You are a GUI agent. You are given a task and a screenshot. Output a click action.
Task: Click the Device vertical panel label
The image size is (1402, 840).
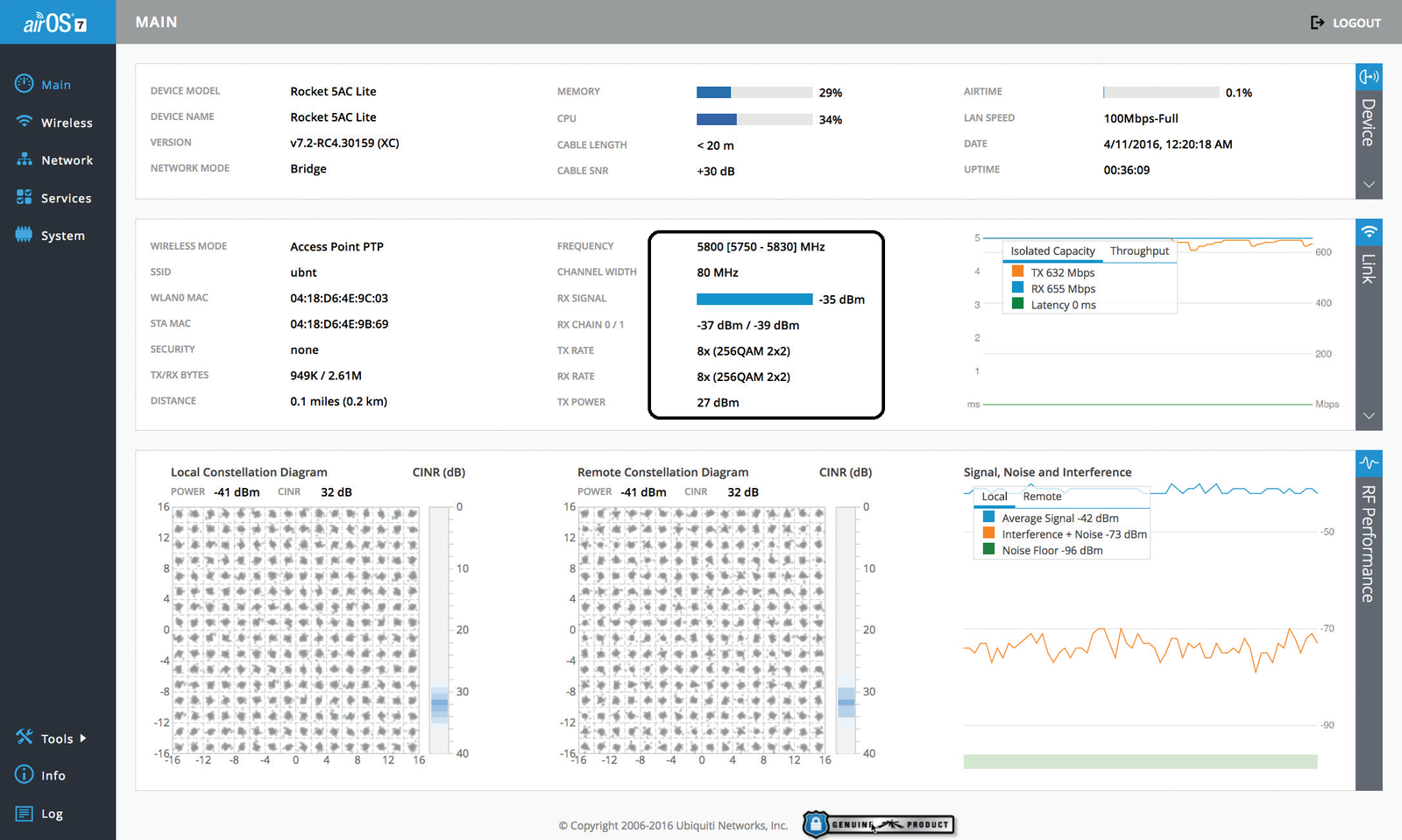(1368, 123)
